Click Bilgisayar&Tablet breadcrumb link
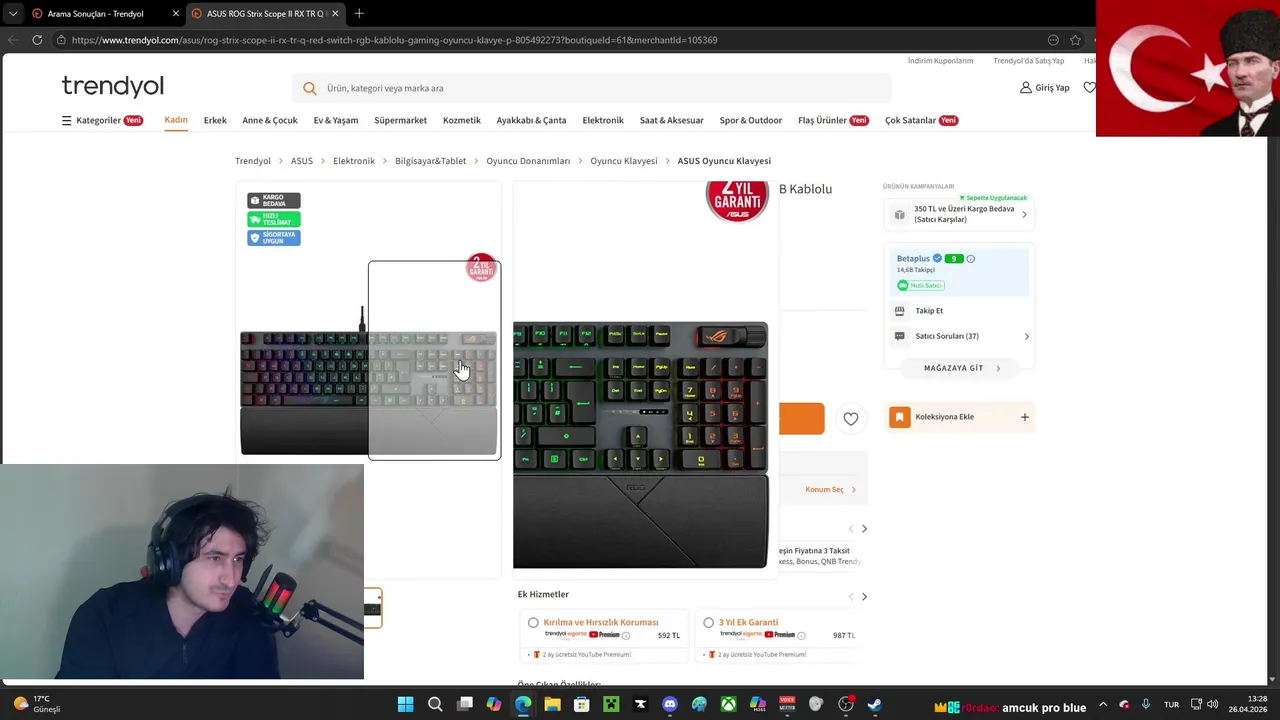 [430, 161]
